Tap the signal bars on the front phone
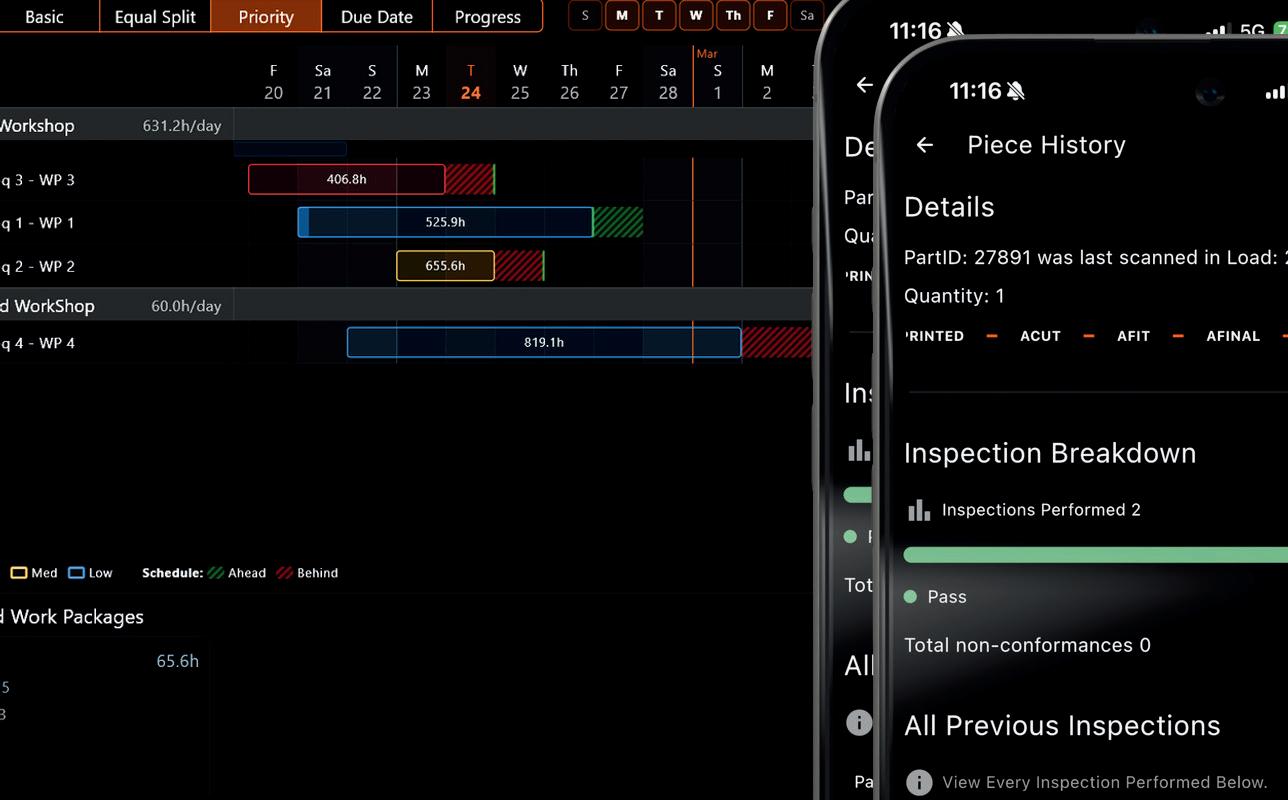 coord(1276,92)
